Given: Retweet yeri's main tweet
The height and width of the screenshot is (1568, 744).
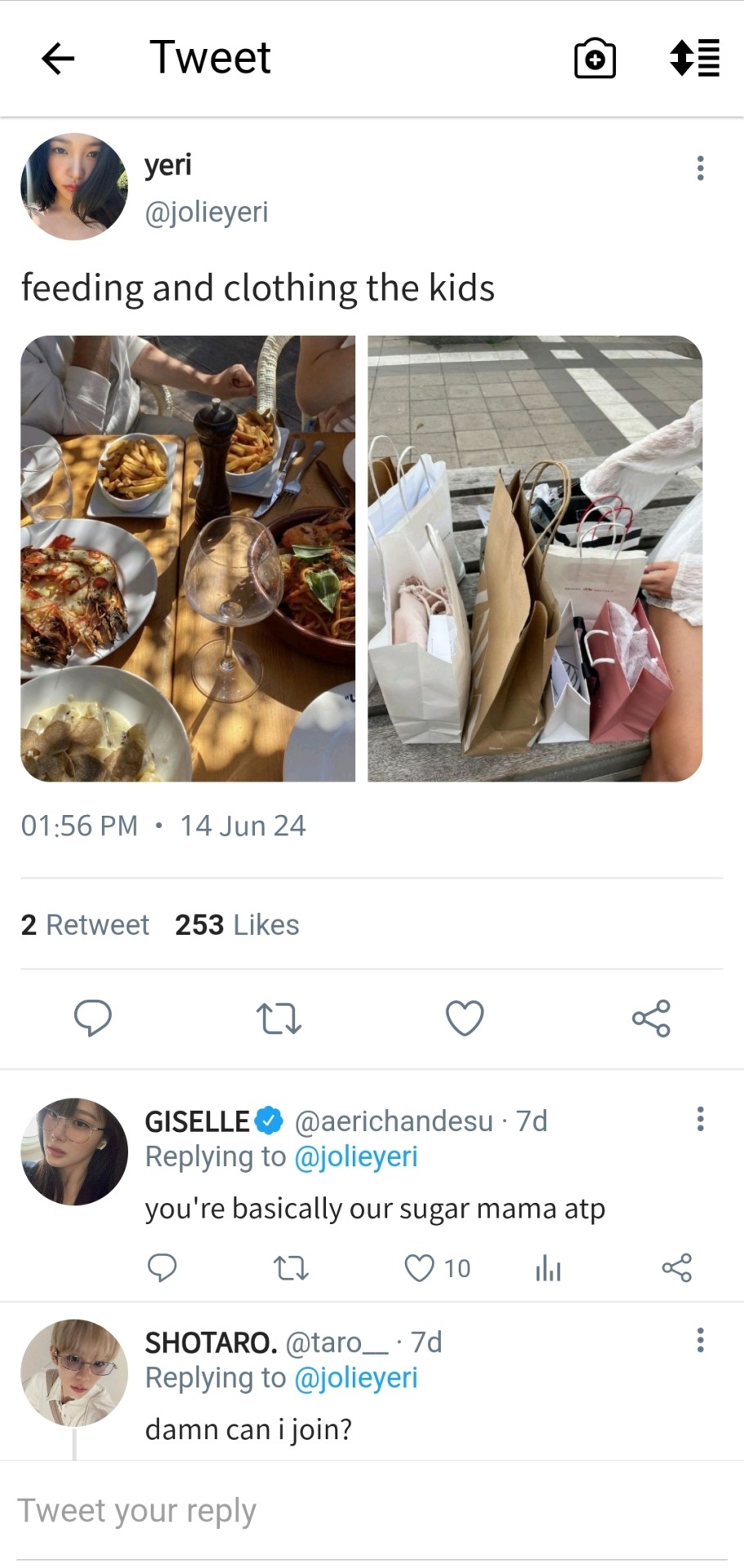Looking at the screenshot, I should (x=278, y=1018).
